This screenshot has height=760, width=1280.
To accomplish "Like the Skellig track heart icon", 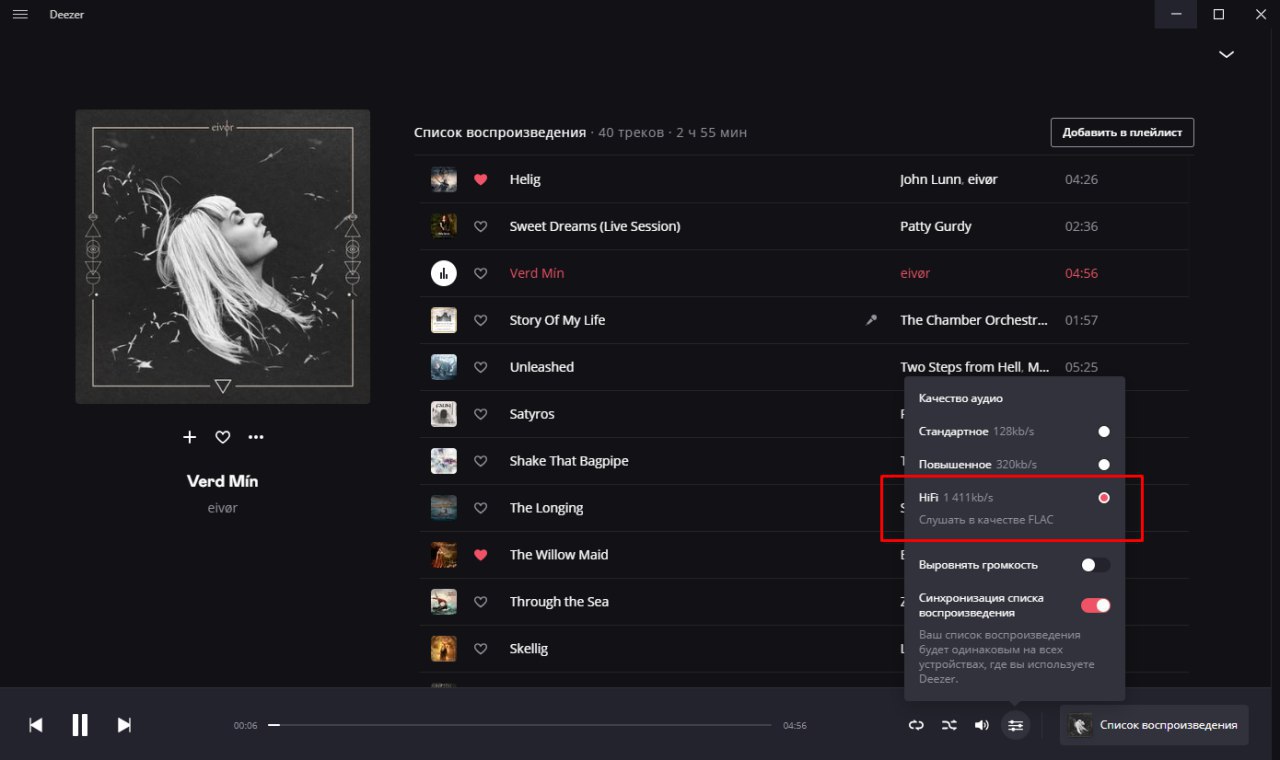I will [x=481, y=649].
